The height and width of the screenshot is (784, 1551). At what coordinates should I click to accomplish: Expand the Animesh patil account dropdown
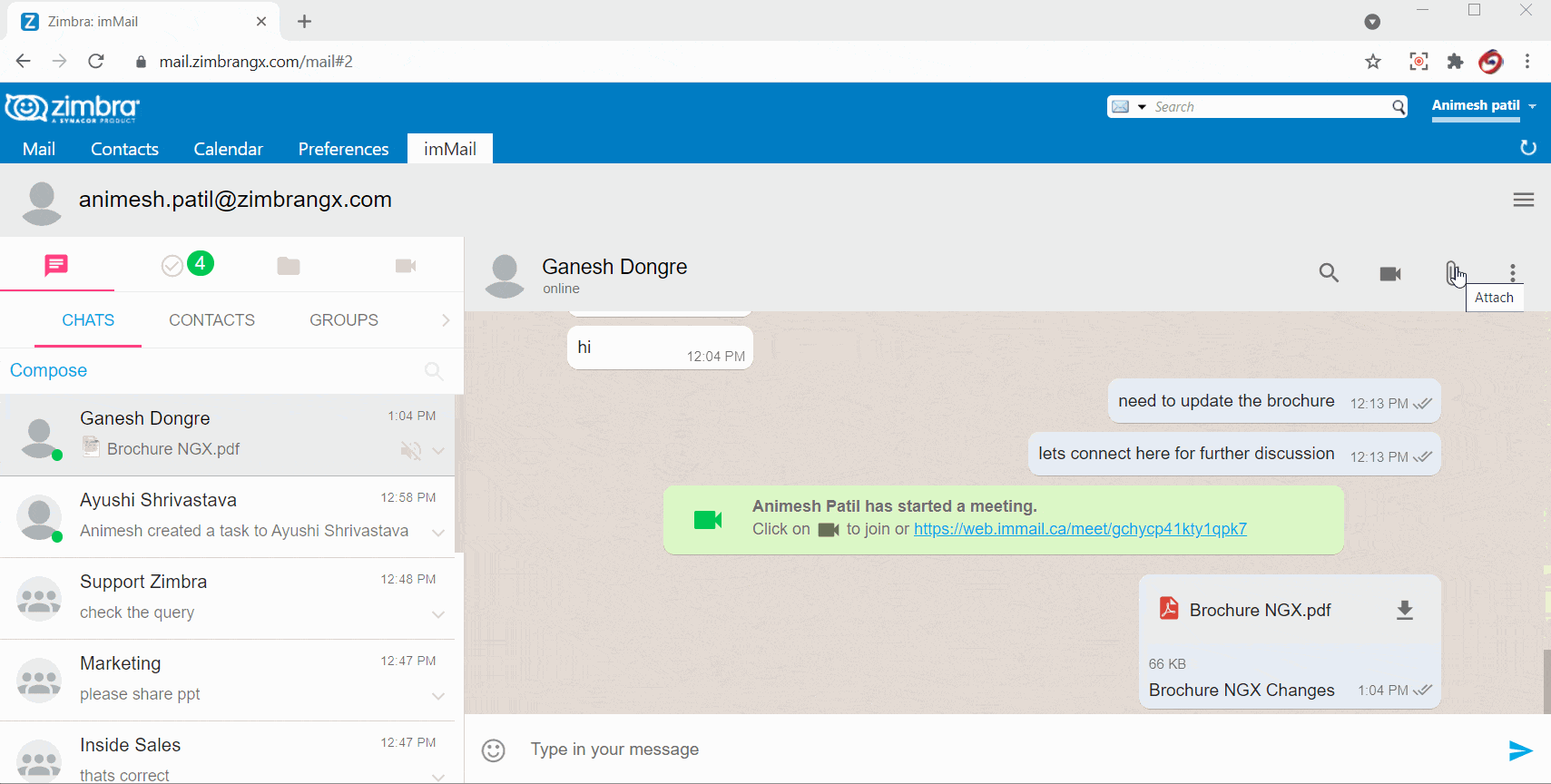[x=1532, y=106]
